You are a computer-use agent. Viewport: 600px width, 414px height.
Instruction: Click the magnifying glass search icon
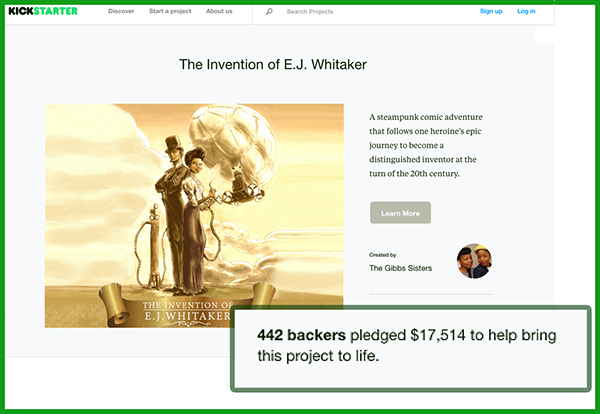pyautogui.click(x=269, y=11)
